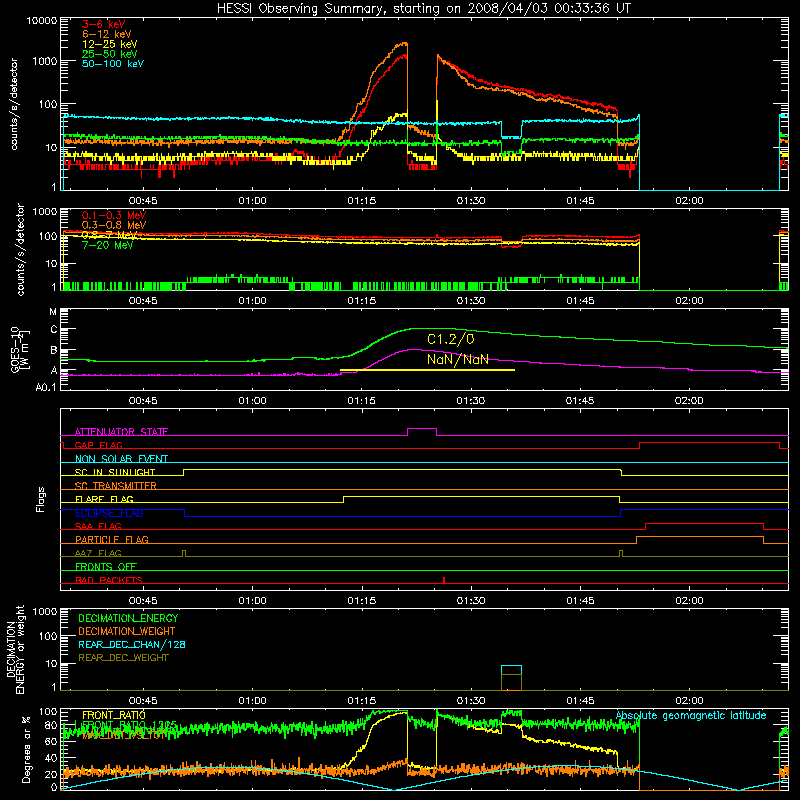Select the FLARE_FLAG label
The height and width of the screenshot is (800, 800).
click(x=104, y=499)
